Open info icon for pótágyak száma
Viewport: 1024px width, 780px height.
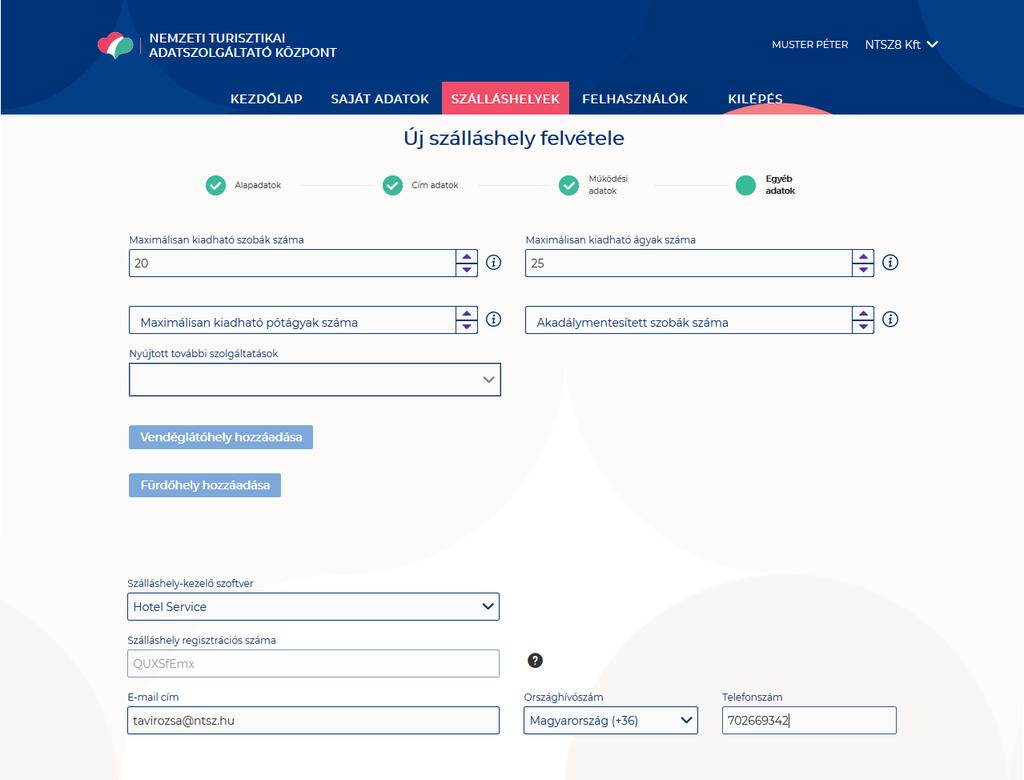tap(494, 319)
